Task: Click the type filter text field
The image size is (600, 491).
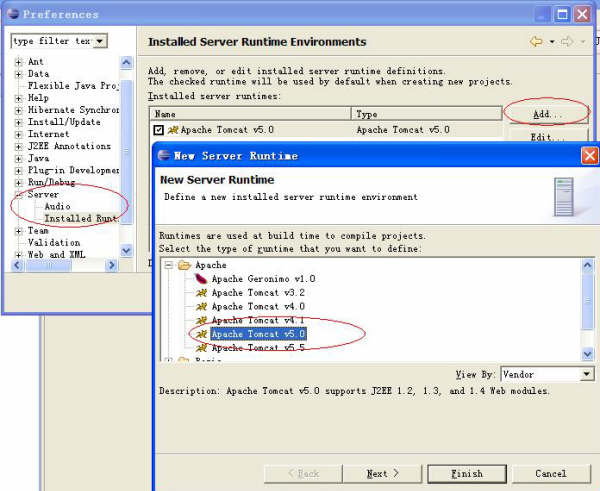Action: (x=52, y=41)
